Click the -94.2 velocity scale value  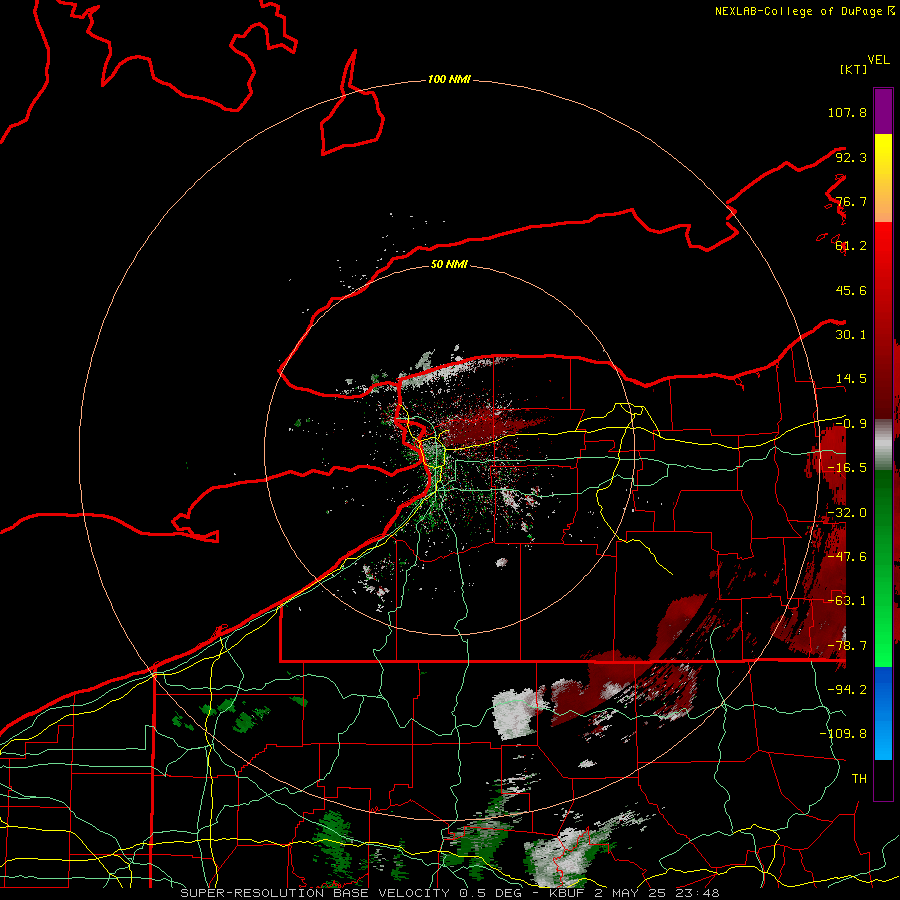click(847, 689)
